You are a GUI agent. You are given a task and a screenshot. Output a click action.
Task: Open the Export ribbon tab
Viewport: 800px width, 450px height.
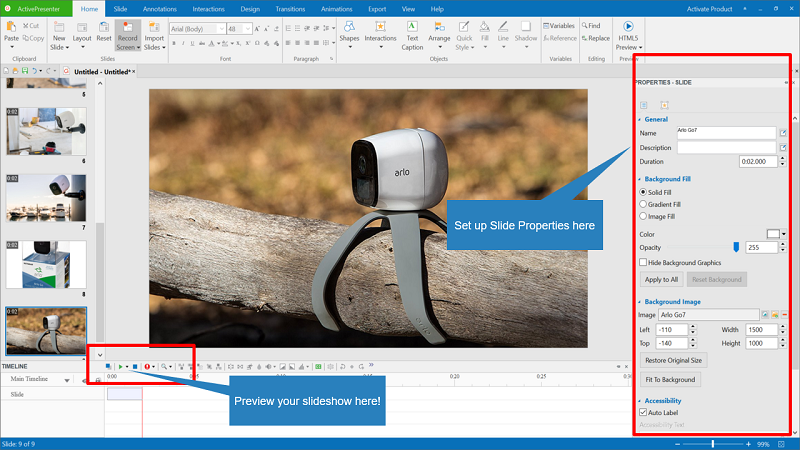click(377, 8)
